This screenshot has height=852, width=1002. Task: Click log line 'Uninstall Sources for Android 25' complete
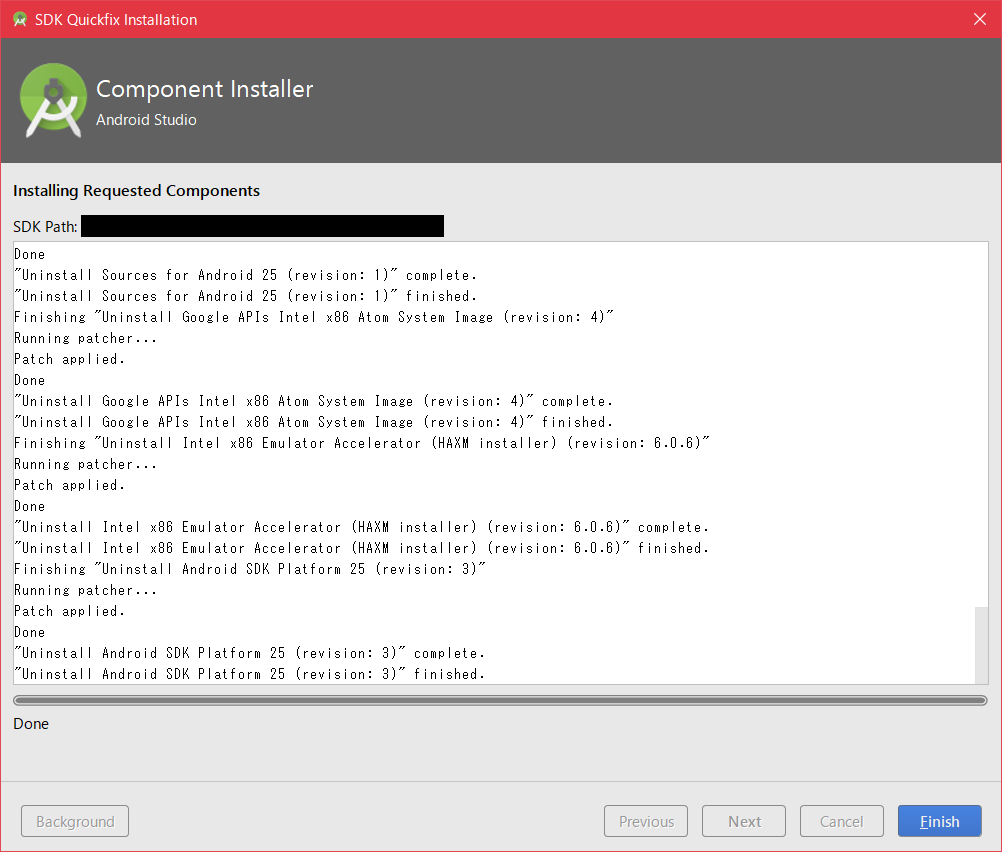coord(245,275)
